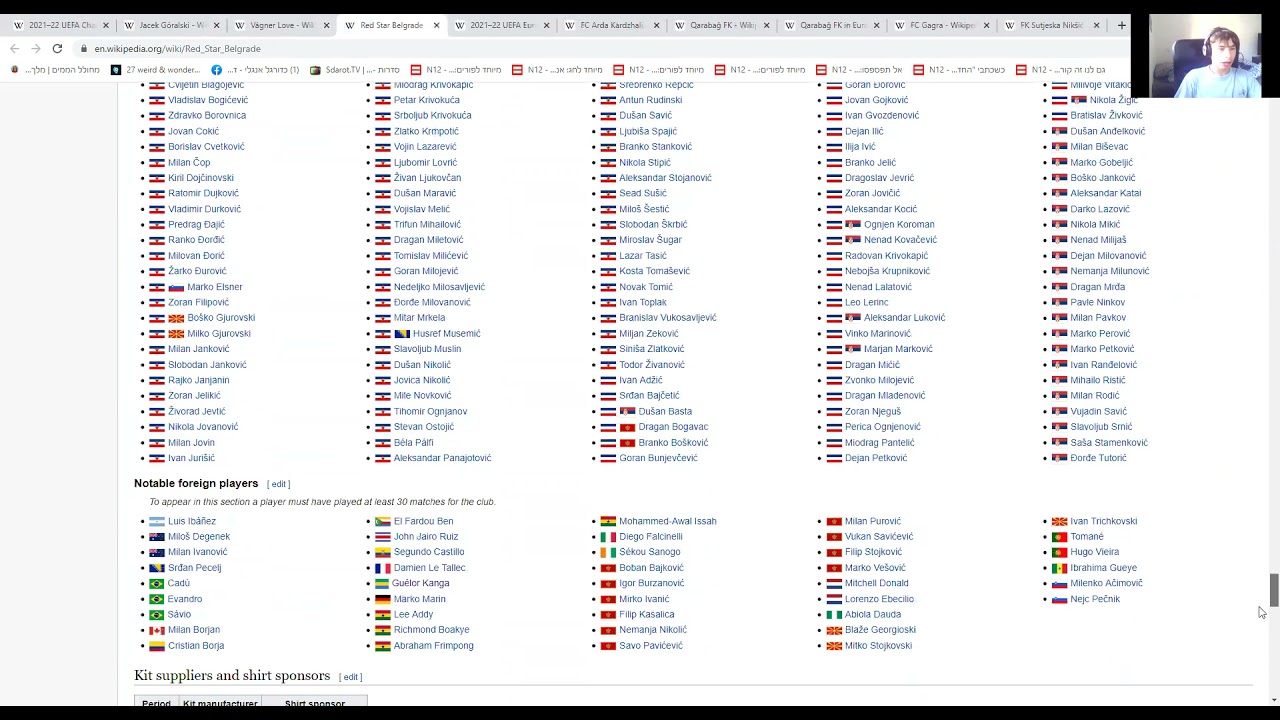
Task: Open Dejan Petković player page
Action: (876, 458)
